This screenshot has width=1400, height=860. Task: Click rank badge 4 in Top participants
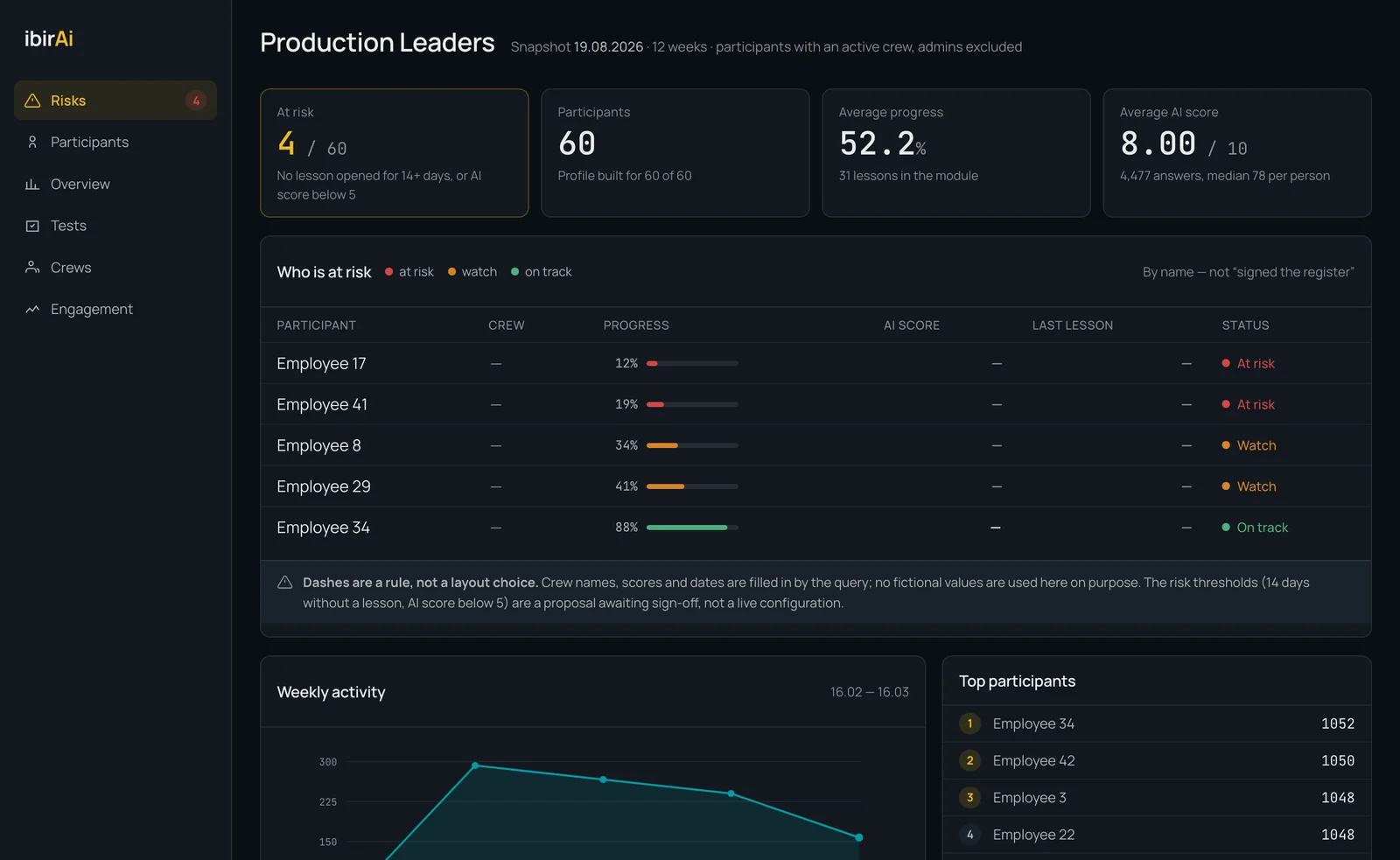click(x=969, y=835)
